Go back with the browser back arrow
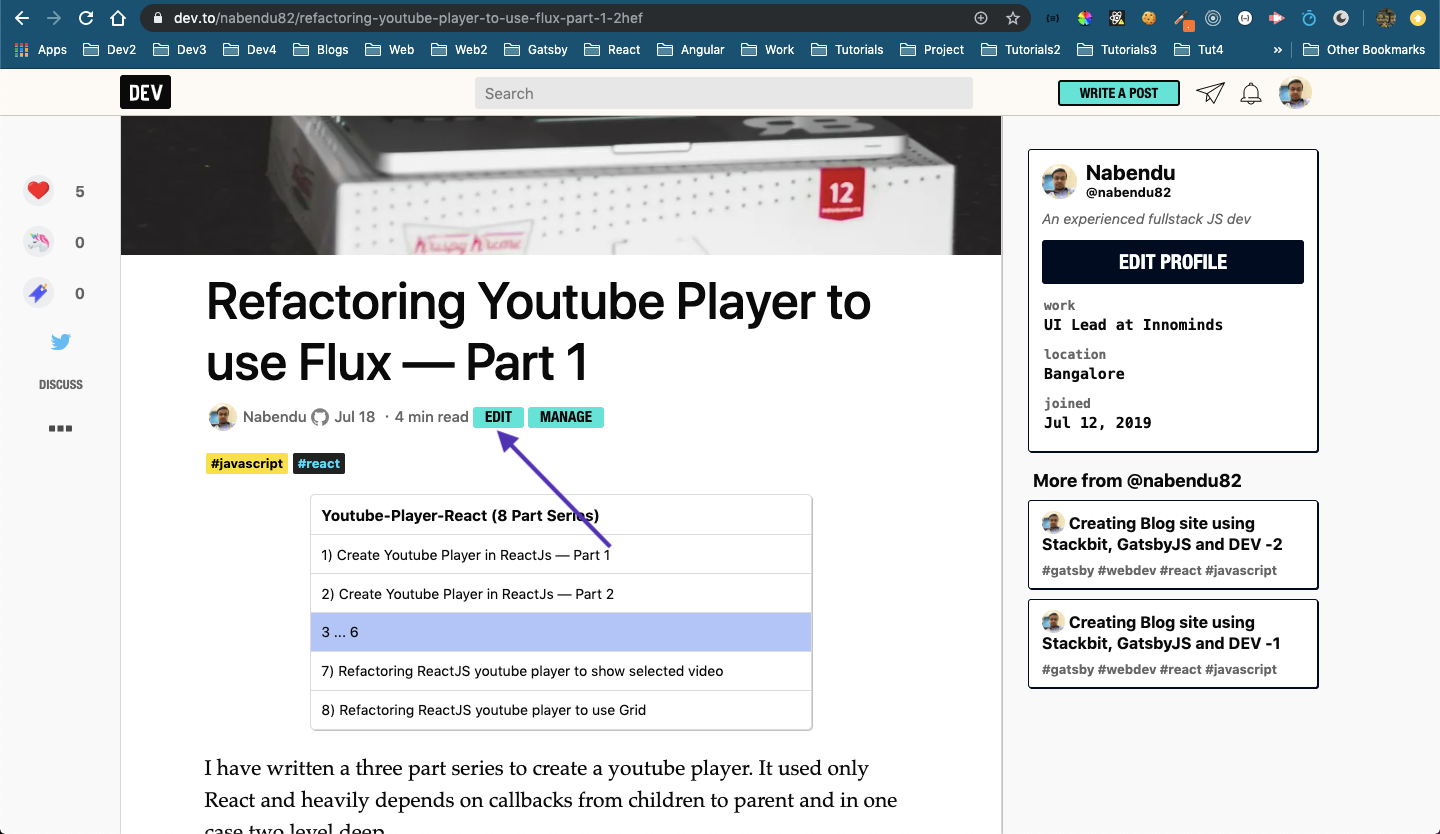The width and height of the screenshot is (1440, 834). 22,18
